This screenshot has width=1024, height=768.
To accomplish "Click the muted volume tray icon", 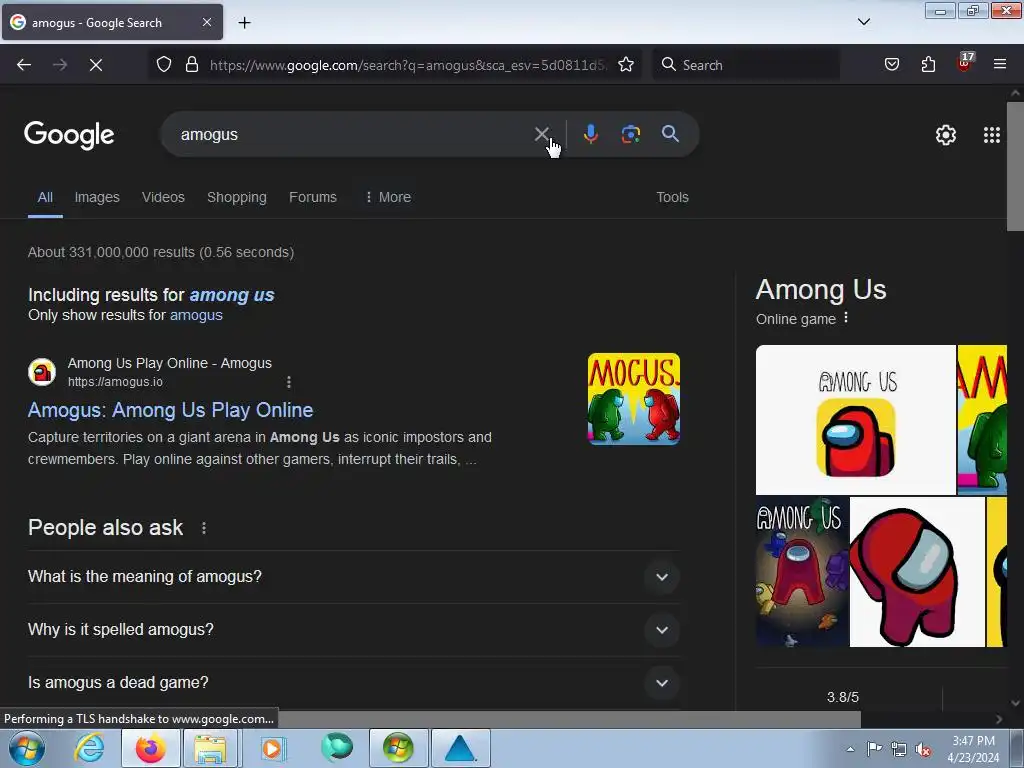I will point(923,750).
